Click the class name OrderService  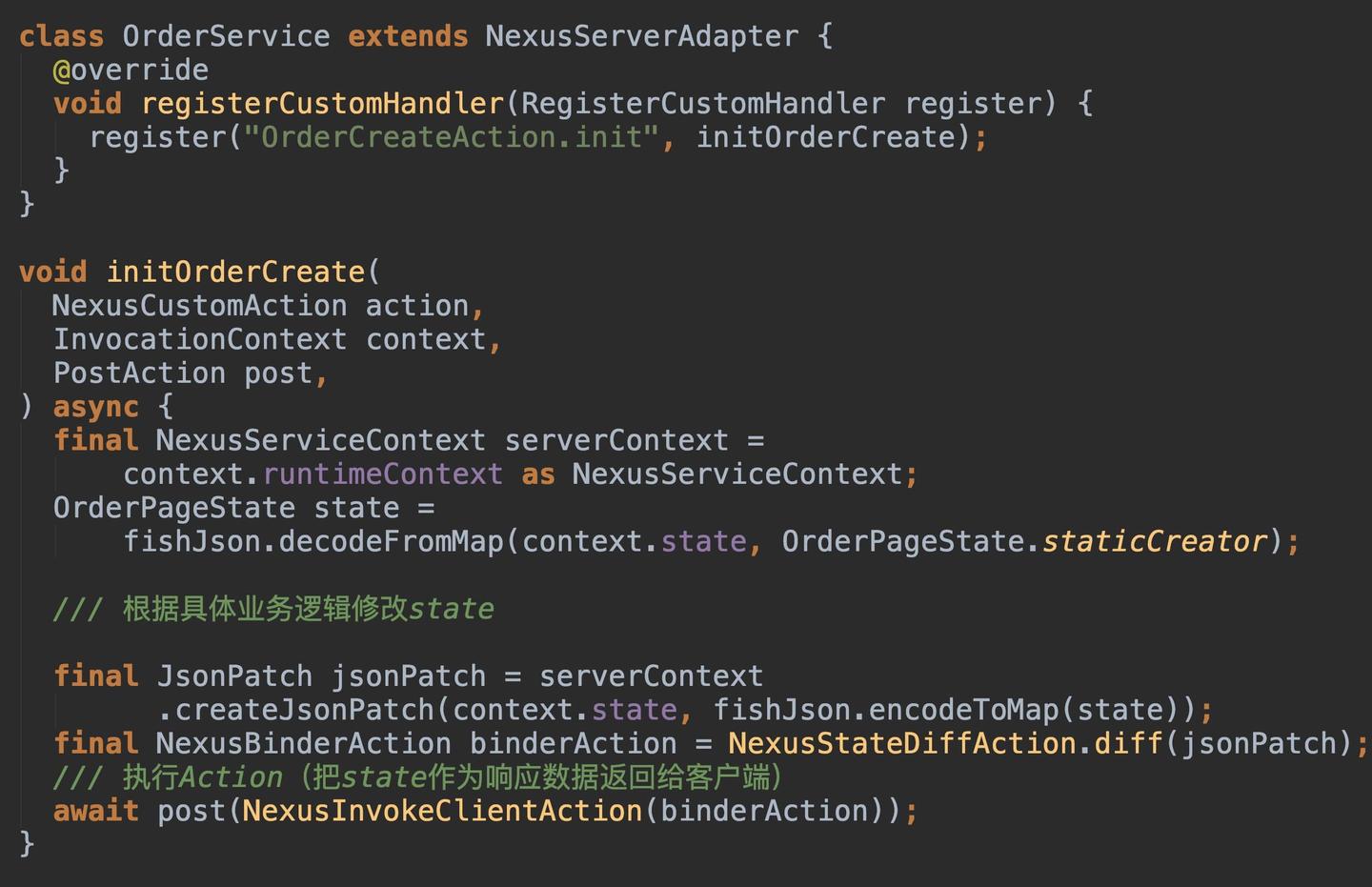[x=227, y=35]
